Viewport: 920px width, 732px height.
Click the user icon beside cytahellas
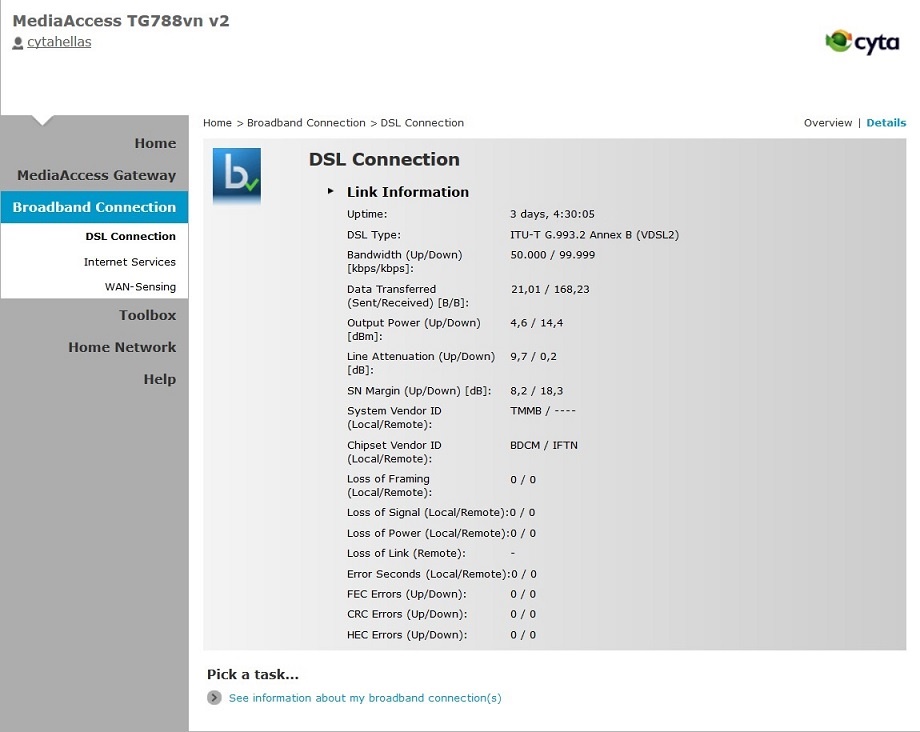(x=18, y=43)
